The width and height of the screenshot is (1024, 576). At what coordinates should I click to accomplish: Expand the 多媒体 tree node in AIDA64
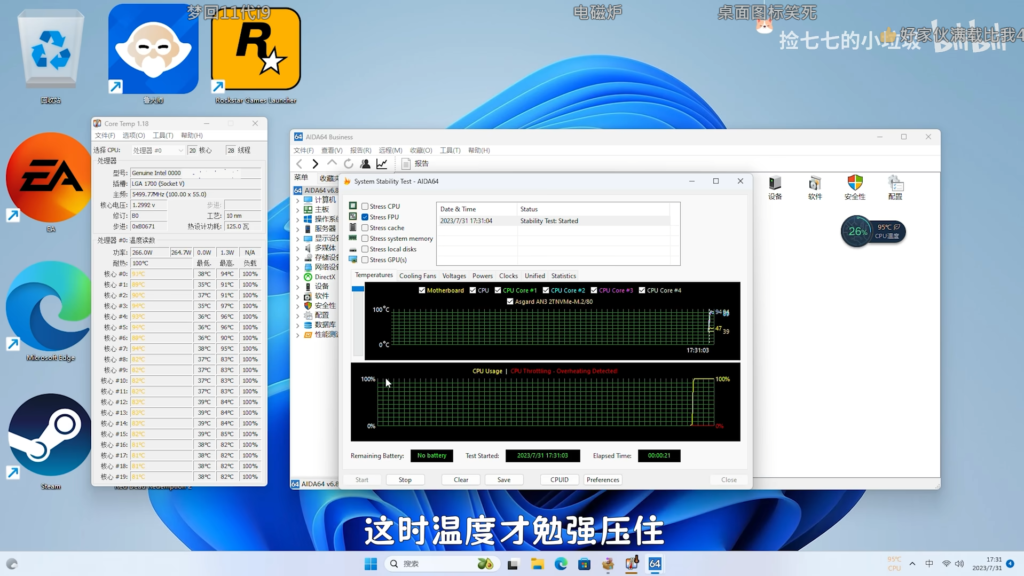(298, 248)
